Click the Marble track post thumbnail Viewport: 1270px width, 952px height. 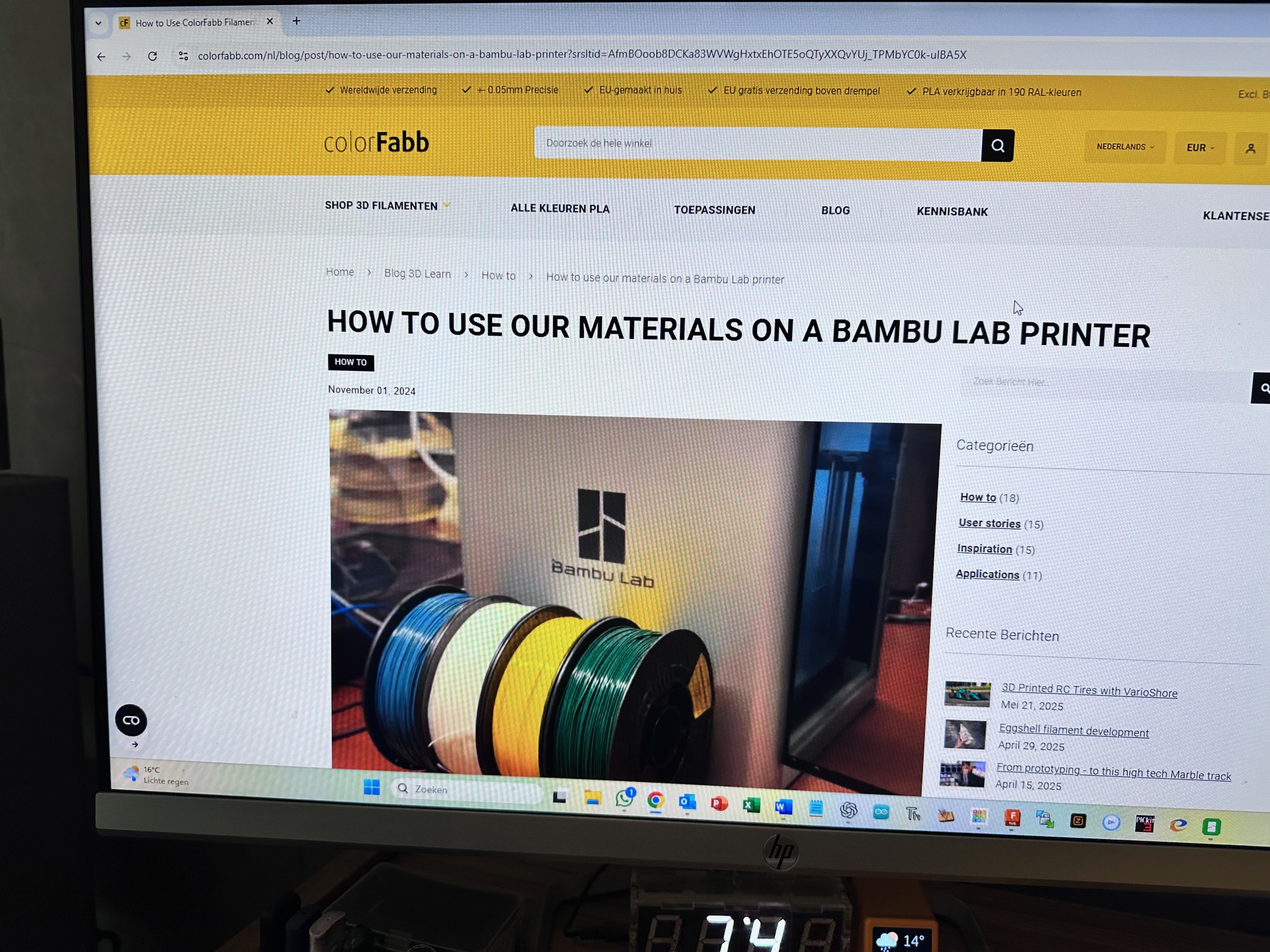coord(962,774)
